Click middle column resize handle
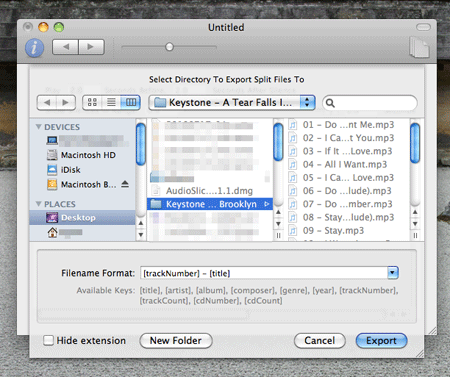This screenshot has width=450, height=377. click(278, 236)
